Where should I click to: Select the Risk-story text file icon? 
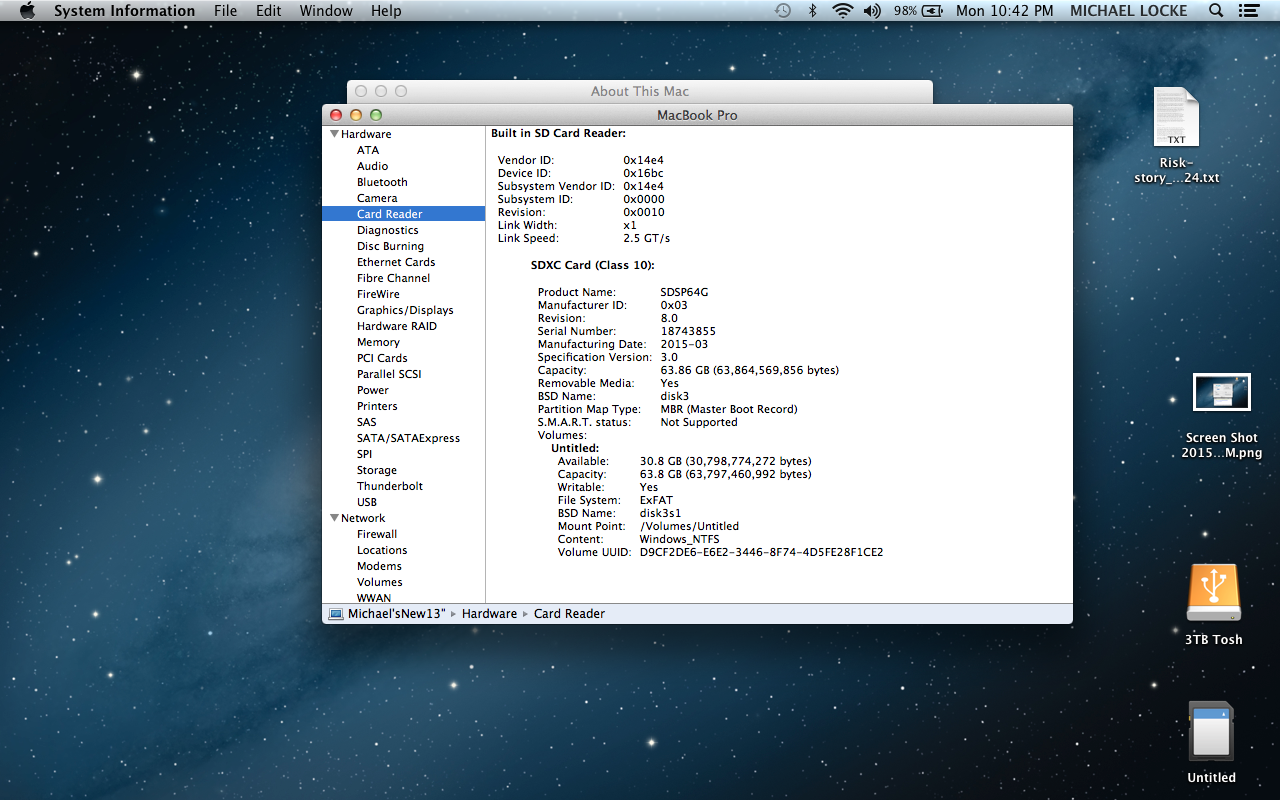(x=1176, y=118)
